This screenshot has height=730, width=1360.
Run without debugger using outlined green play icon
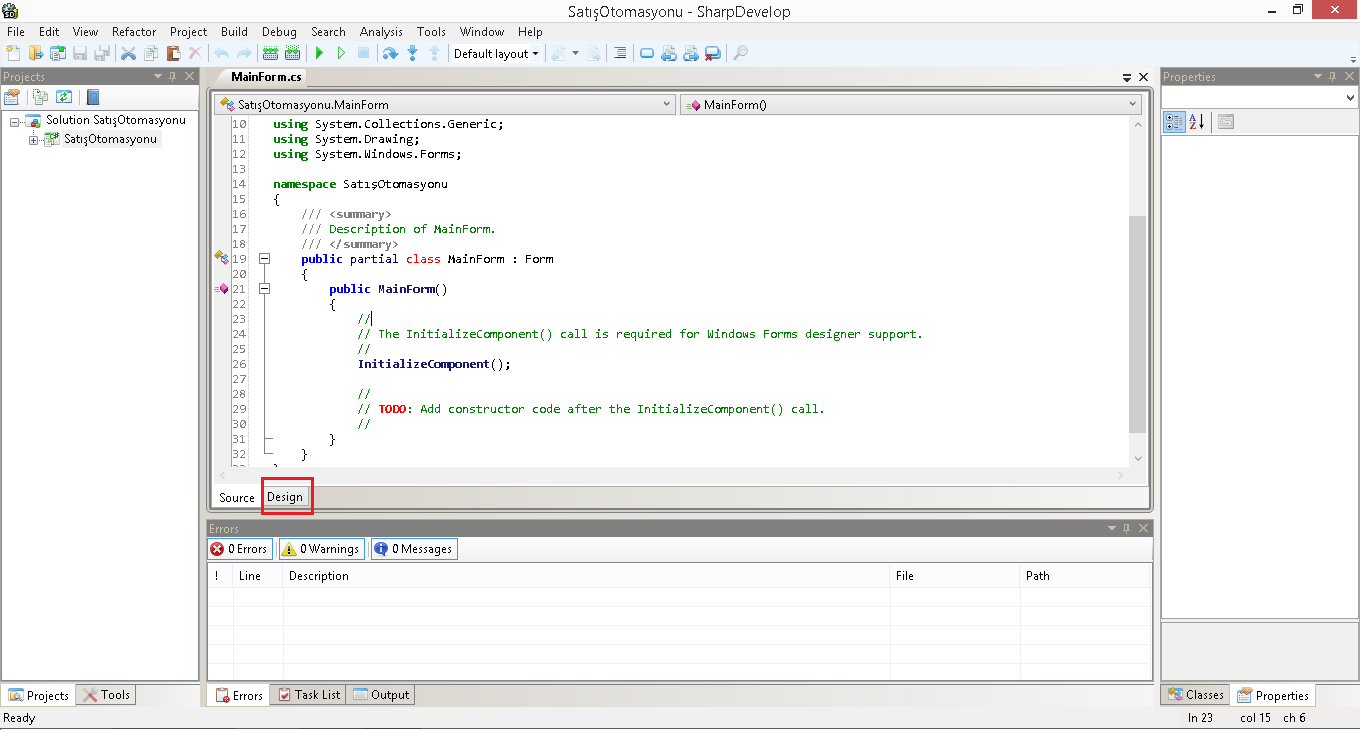pos(341,53)
